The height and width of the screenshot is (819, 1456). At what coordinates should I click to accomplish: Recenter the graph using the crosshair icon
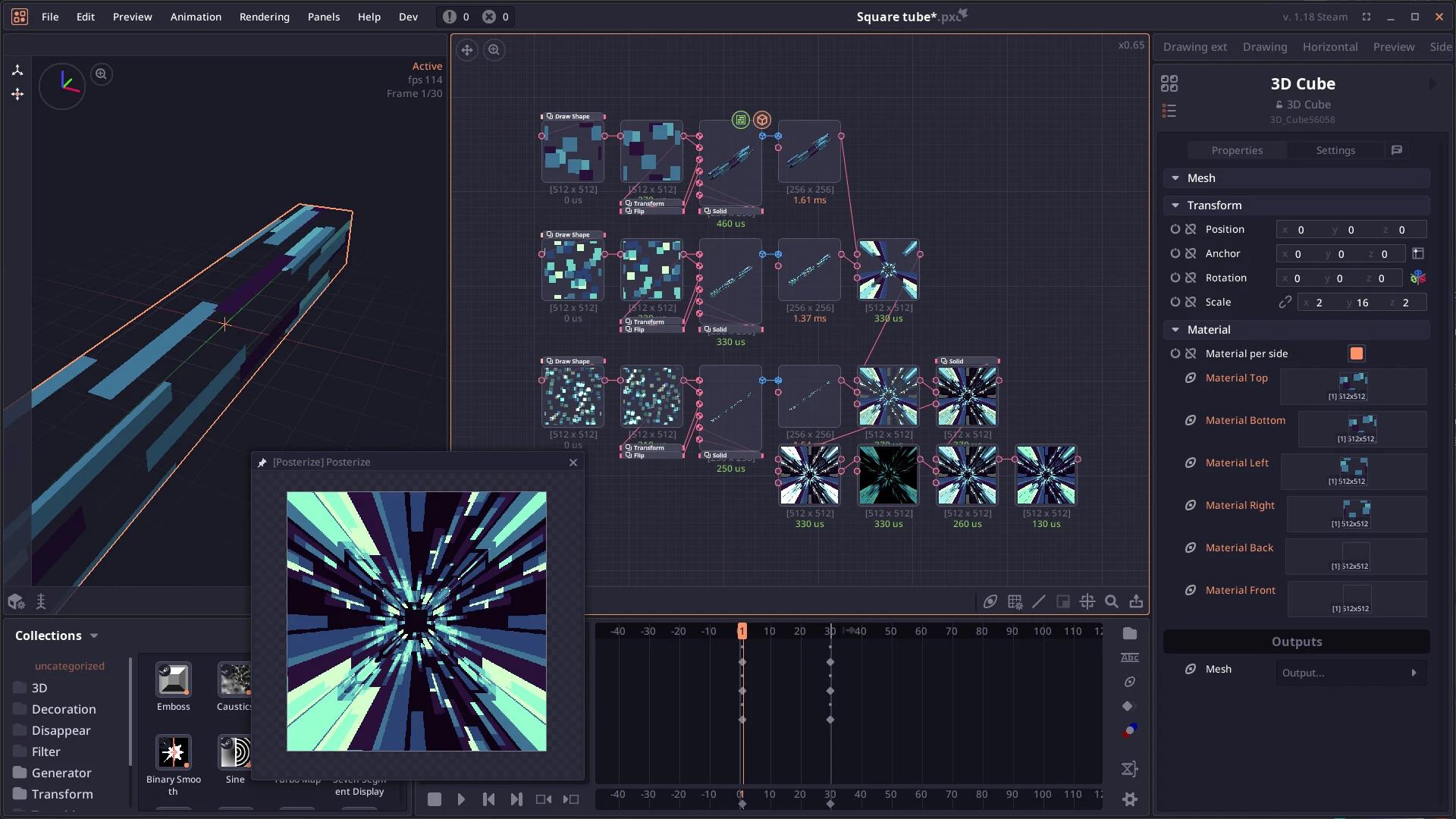1087,601
